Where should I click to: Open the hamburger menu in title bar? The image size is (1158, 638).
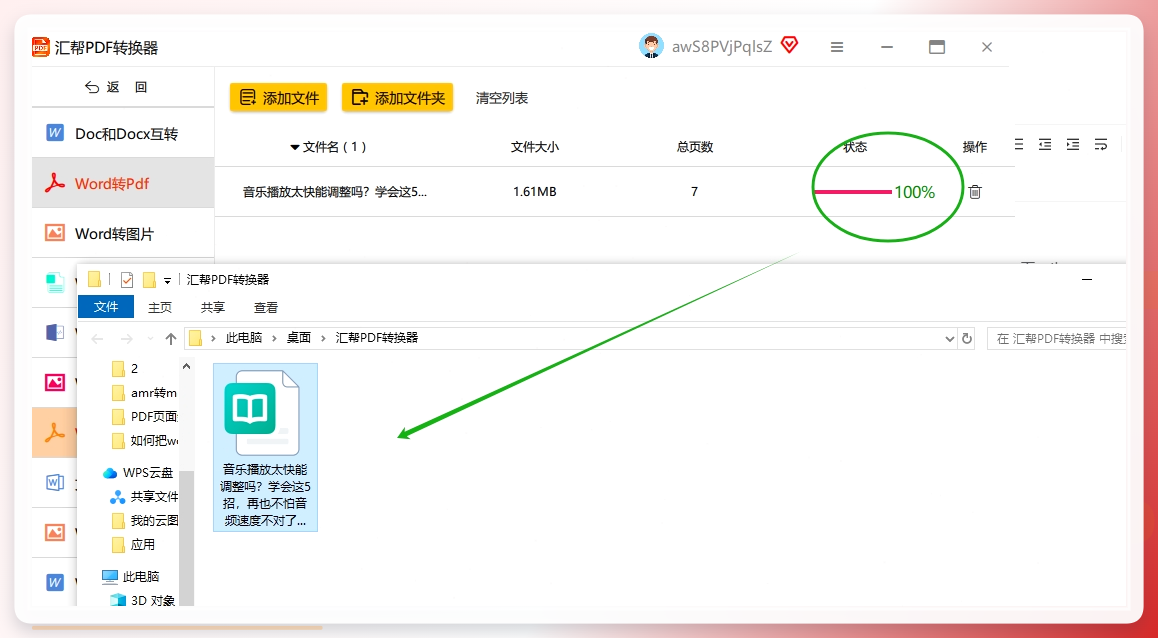[837, 47]
